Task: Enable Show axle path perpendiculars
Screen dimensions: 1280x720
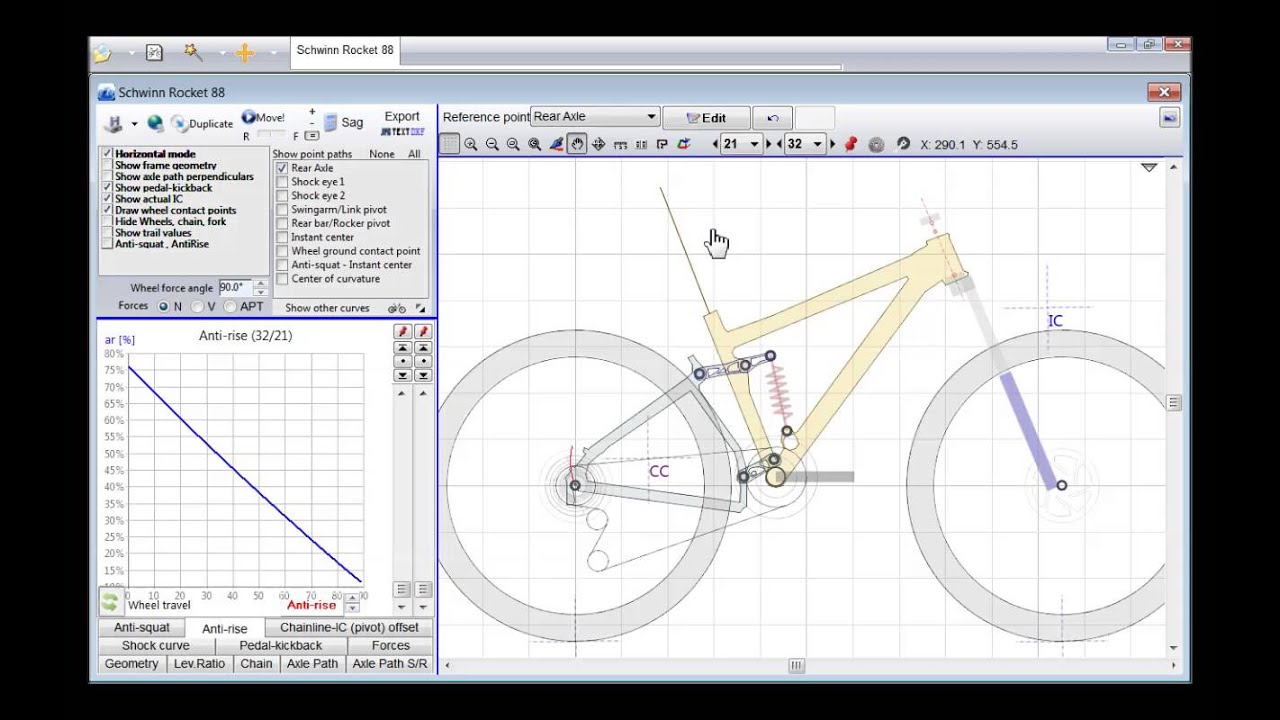Action: (x=108, y=176)
